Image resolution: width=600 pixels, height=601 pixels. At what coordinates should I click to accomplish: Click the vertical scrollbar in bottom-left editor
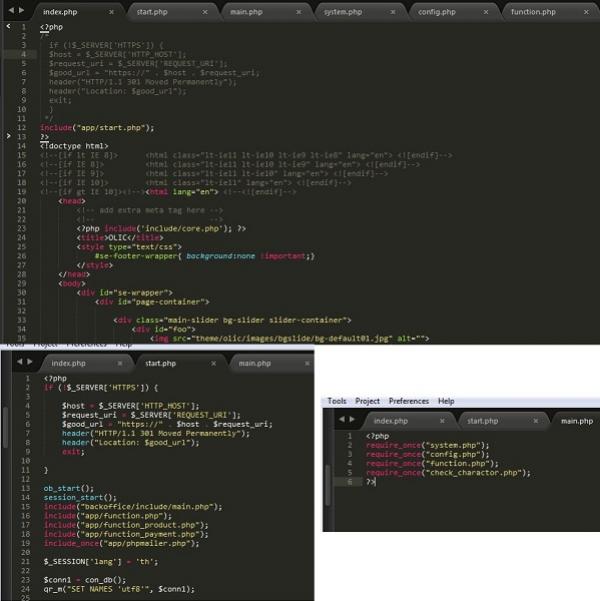(5, 427)
